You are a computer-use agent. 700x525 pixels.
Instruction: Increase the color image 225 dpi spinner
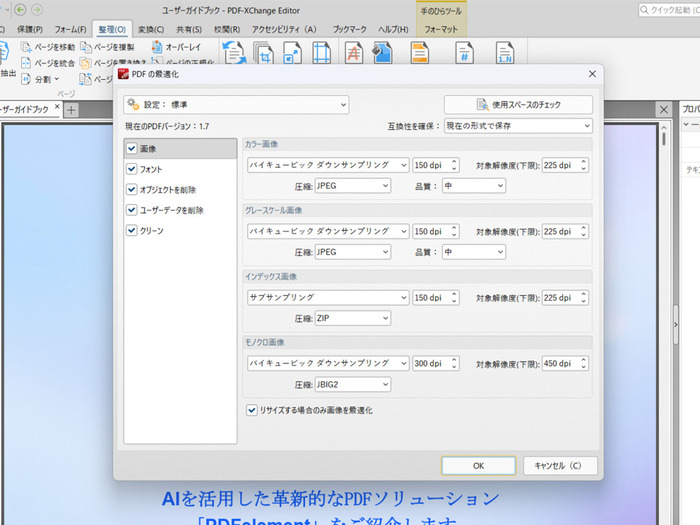click(x=583, y=162)
